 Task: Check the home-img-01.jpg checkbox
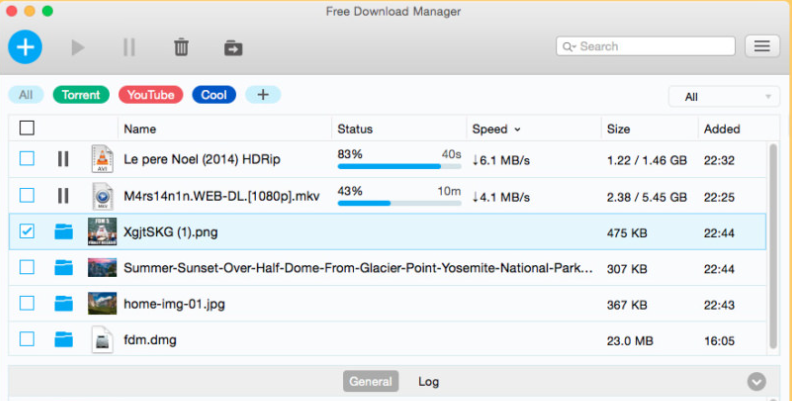(27, 303)
